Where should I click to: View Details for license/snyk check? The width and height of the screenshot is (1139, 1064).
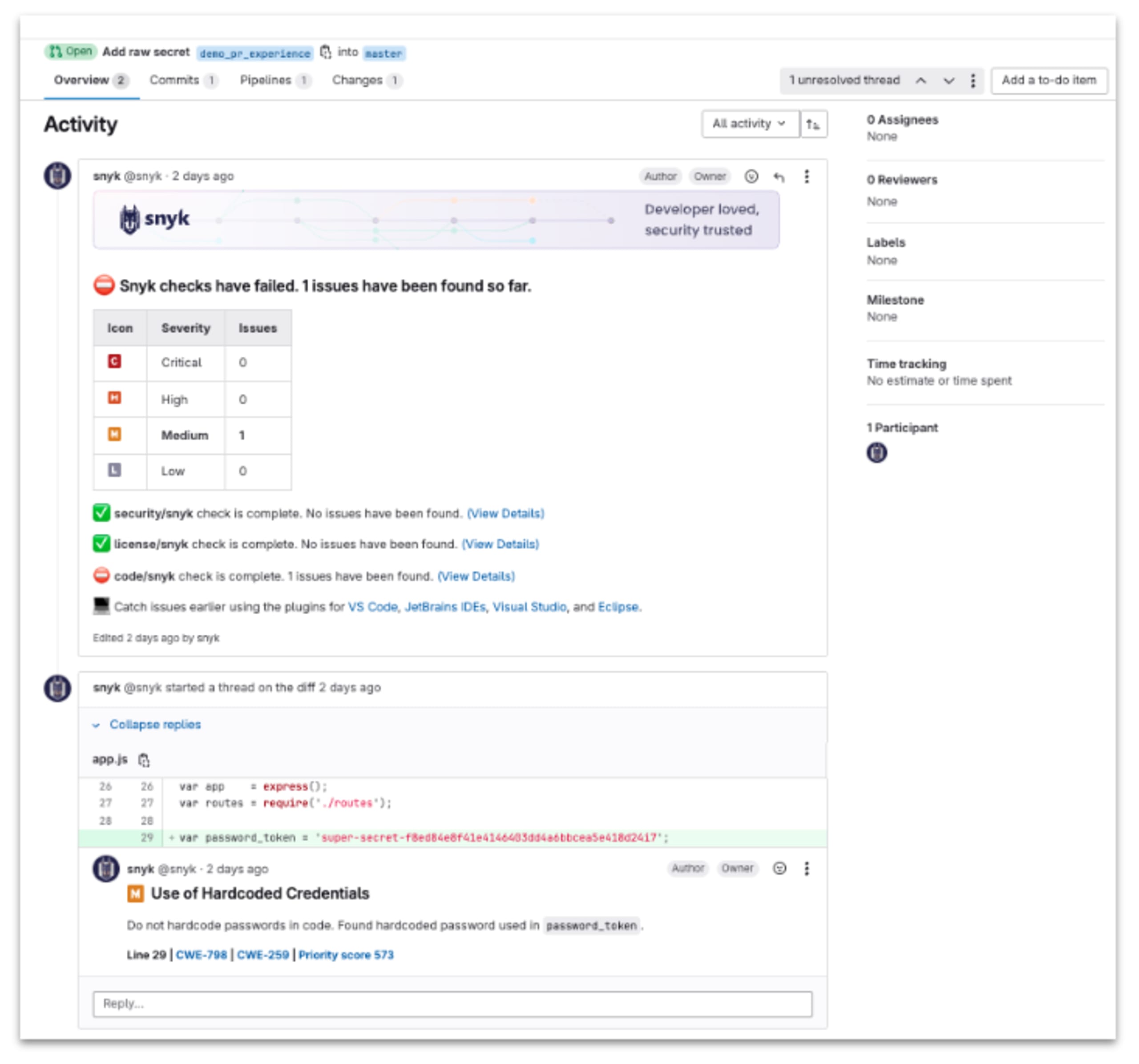pyautogui.click(x=500, y=544)
